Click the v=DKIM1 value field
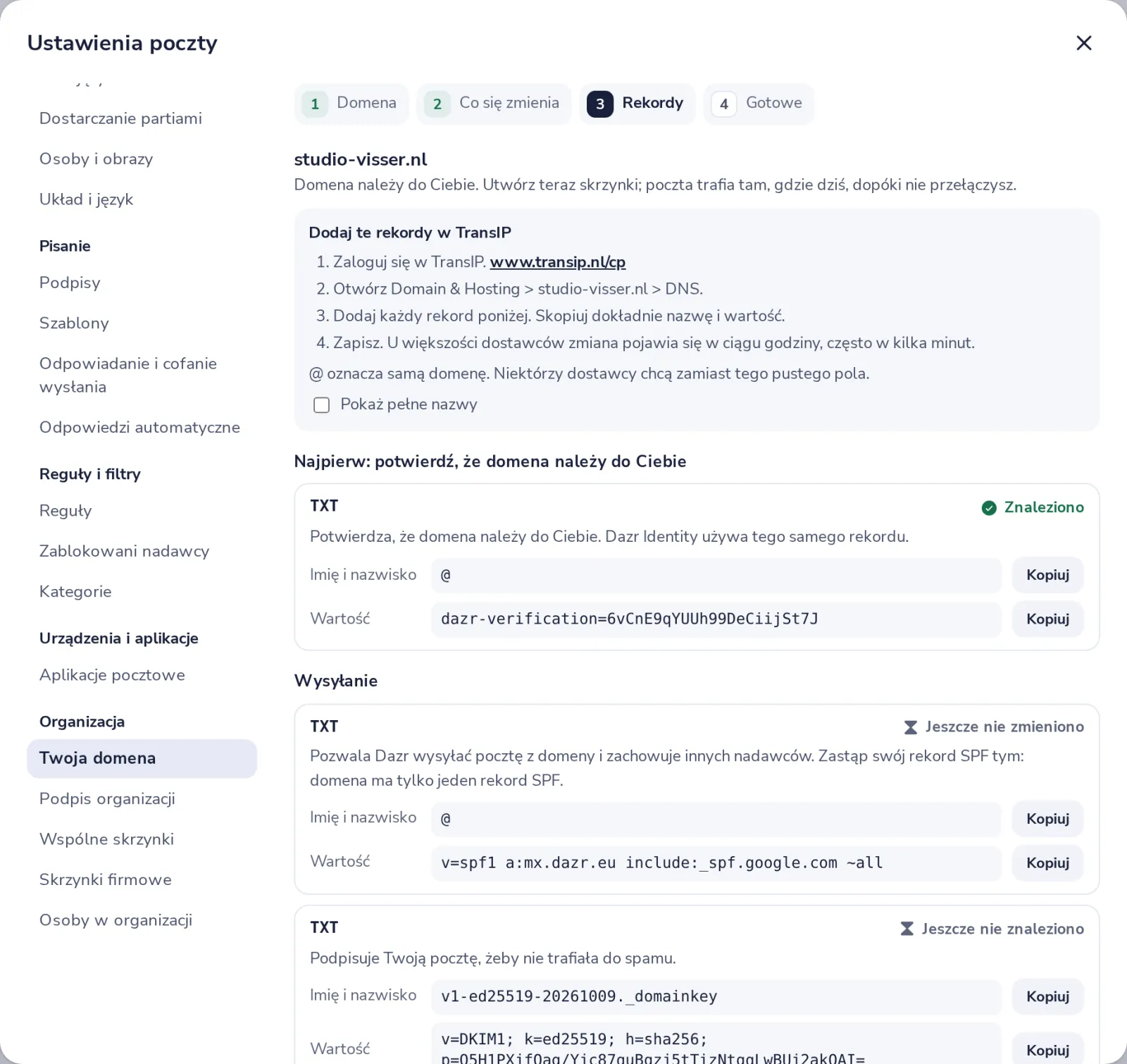 (716, 1044)
